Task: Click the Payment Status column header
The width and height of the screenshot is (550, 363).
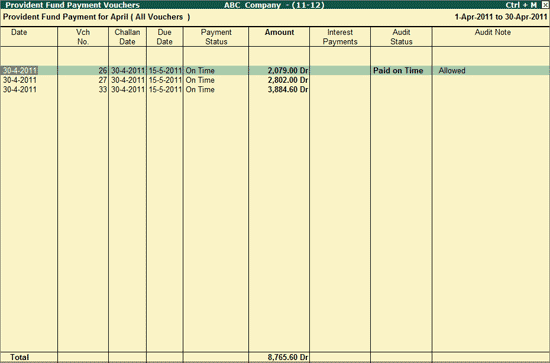Action: [216, 37]
